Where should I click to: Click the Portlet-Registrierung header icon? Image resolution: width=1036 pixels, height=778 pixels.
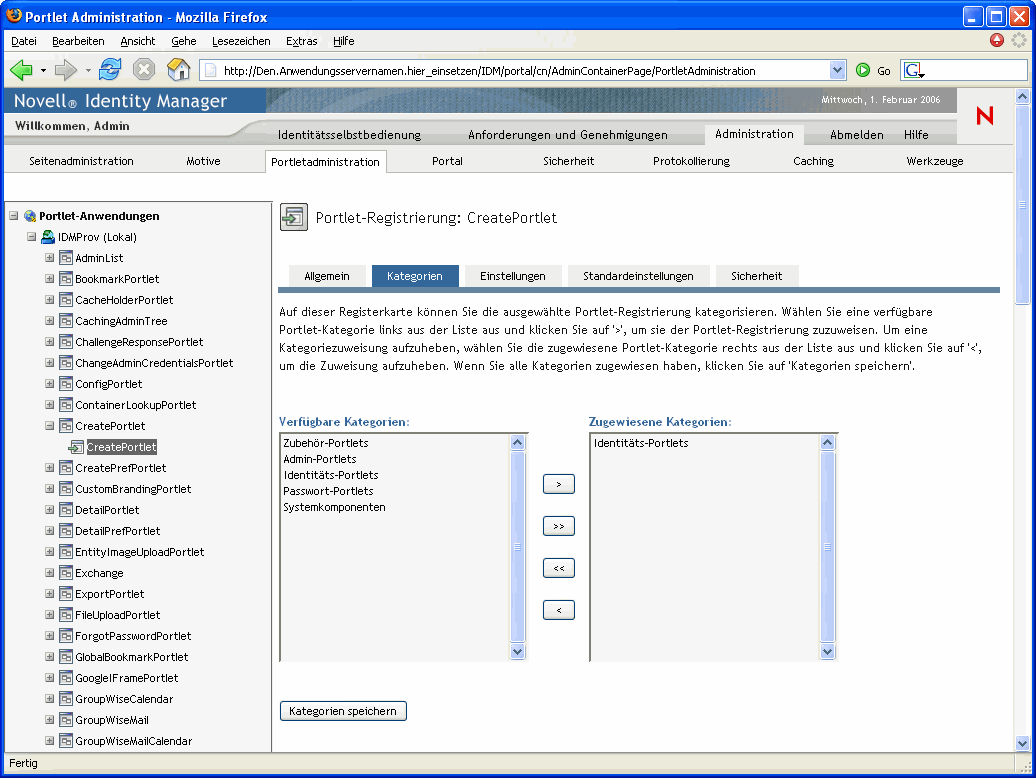(294, 217)
